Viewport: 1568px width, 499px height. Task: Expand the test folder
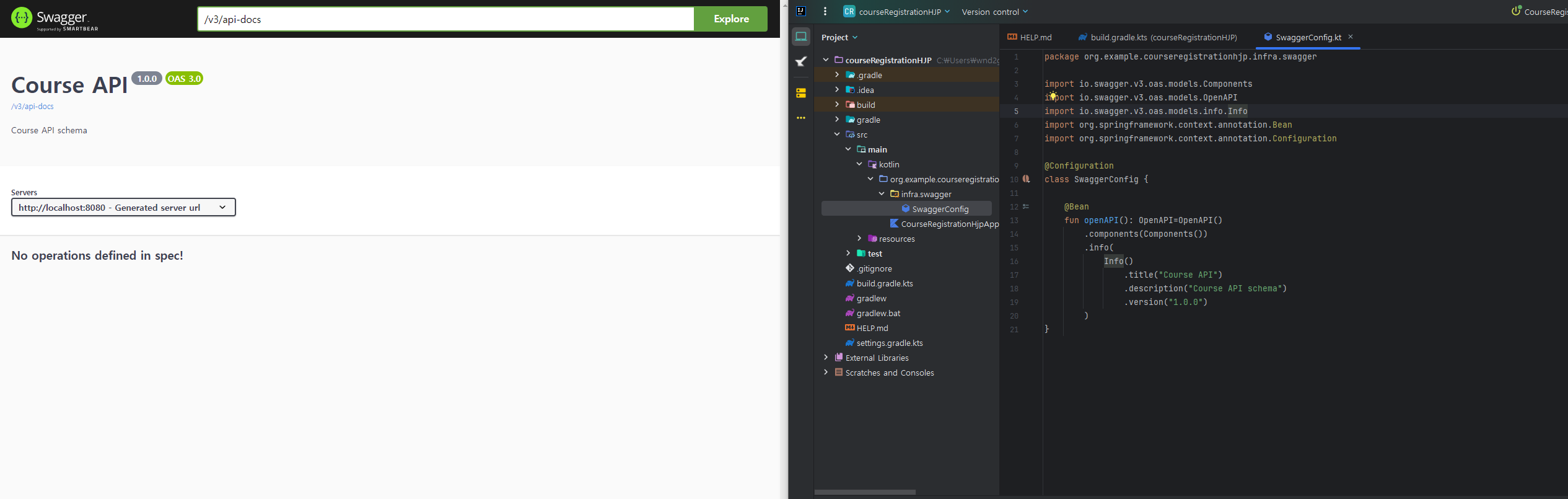(848, 253)
